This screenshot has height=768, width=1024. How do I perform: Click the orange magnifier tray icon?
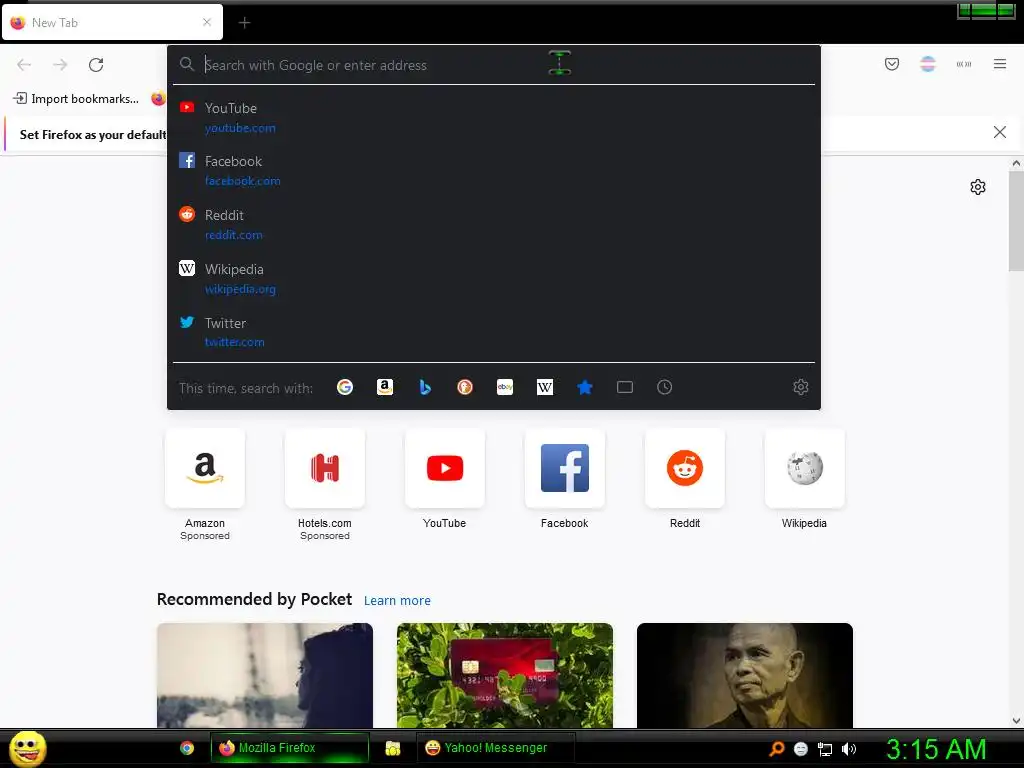776,749
